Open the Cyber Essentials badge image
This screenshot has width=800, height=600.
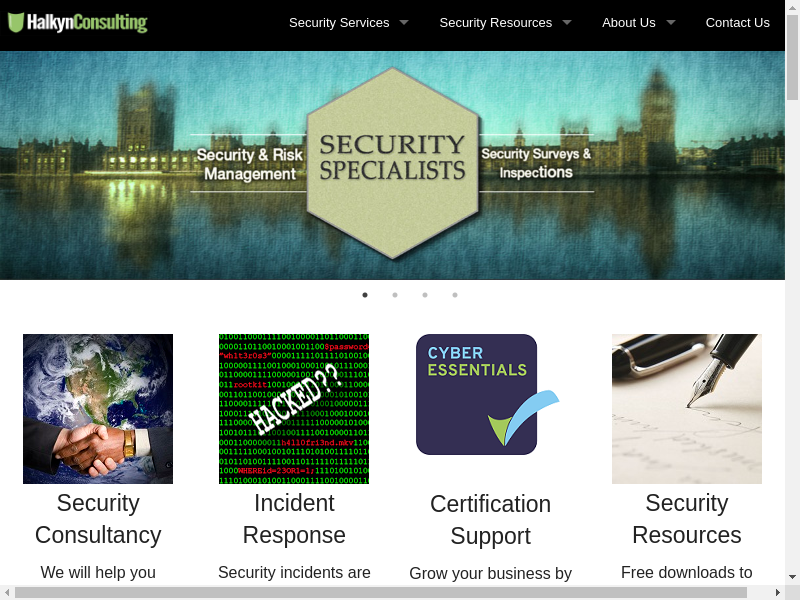[488, 394]
